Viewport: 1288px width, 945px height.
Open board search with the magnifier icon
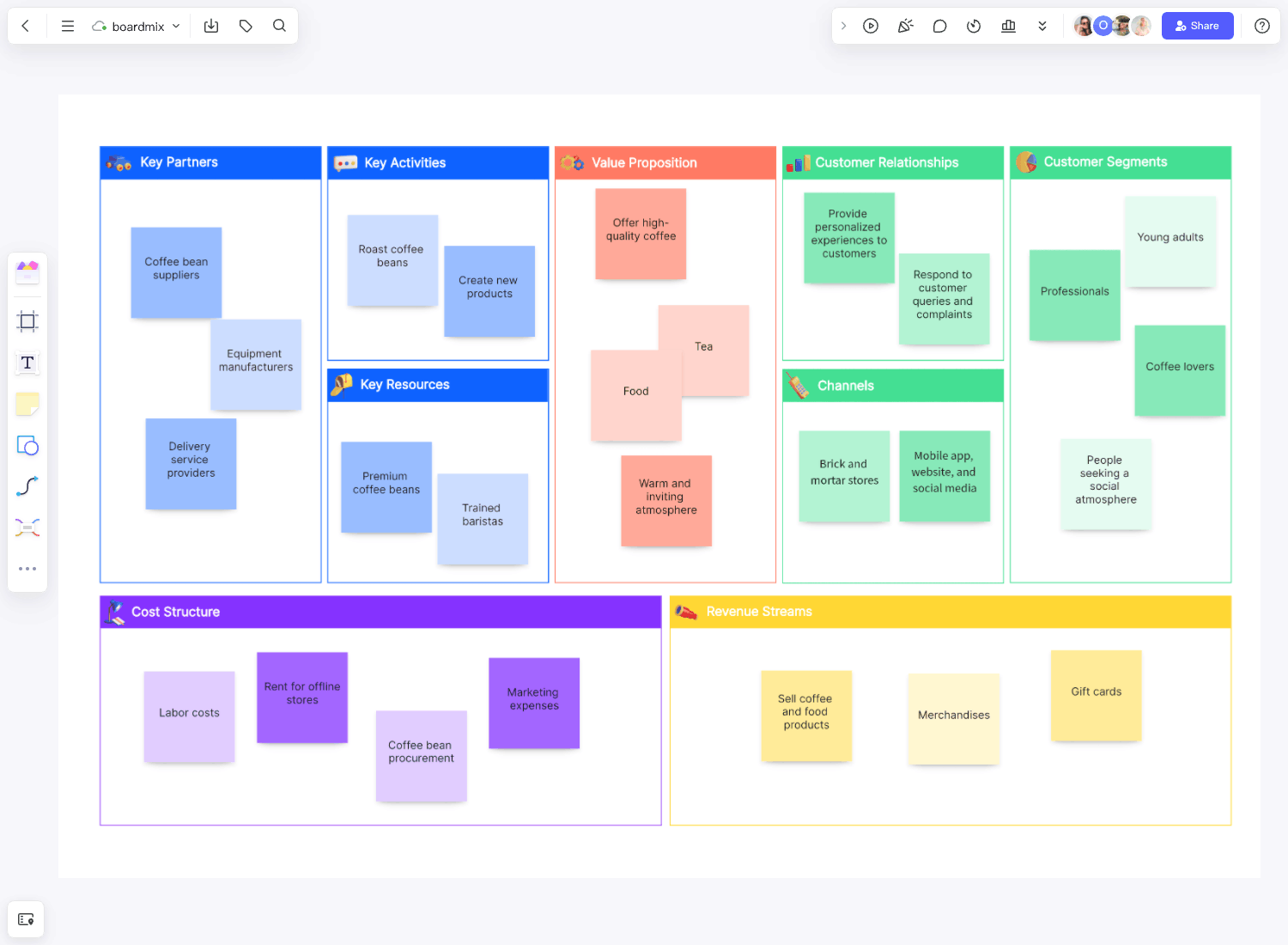(279, 26)
